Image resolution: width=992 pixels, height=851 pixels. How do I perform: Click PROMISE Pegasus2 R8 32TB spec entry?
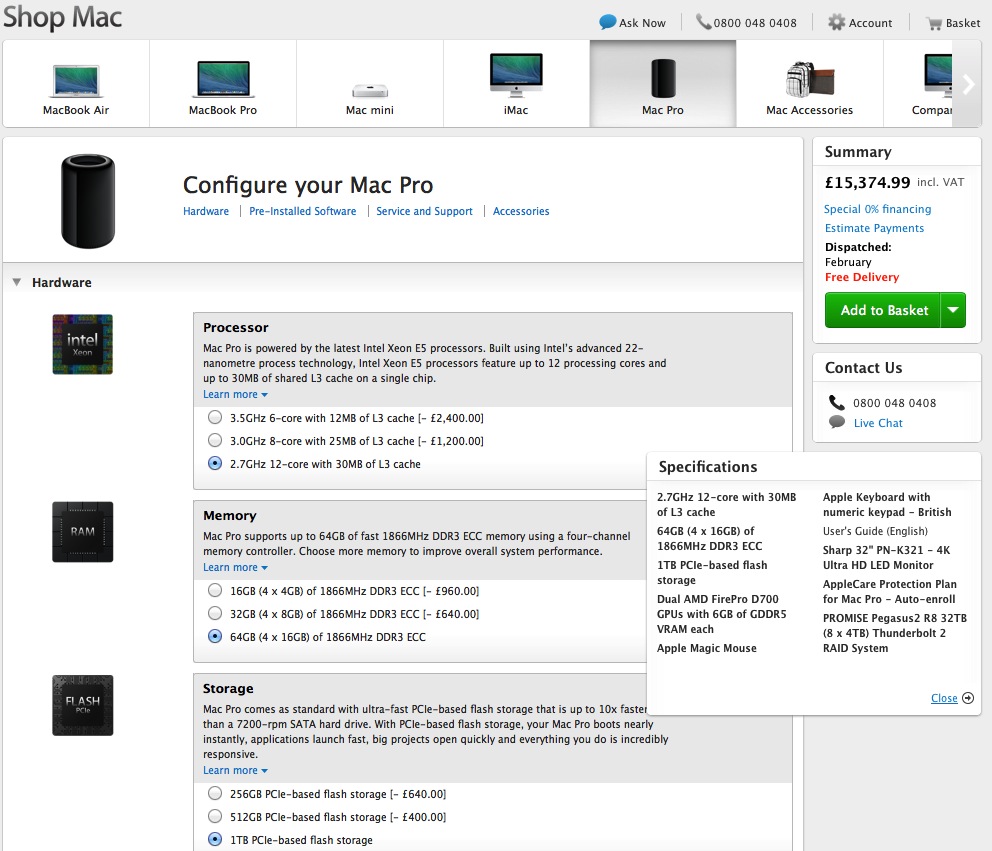[895, 633]
